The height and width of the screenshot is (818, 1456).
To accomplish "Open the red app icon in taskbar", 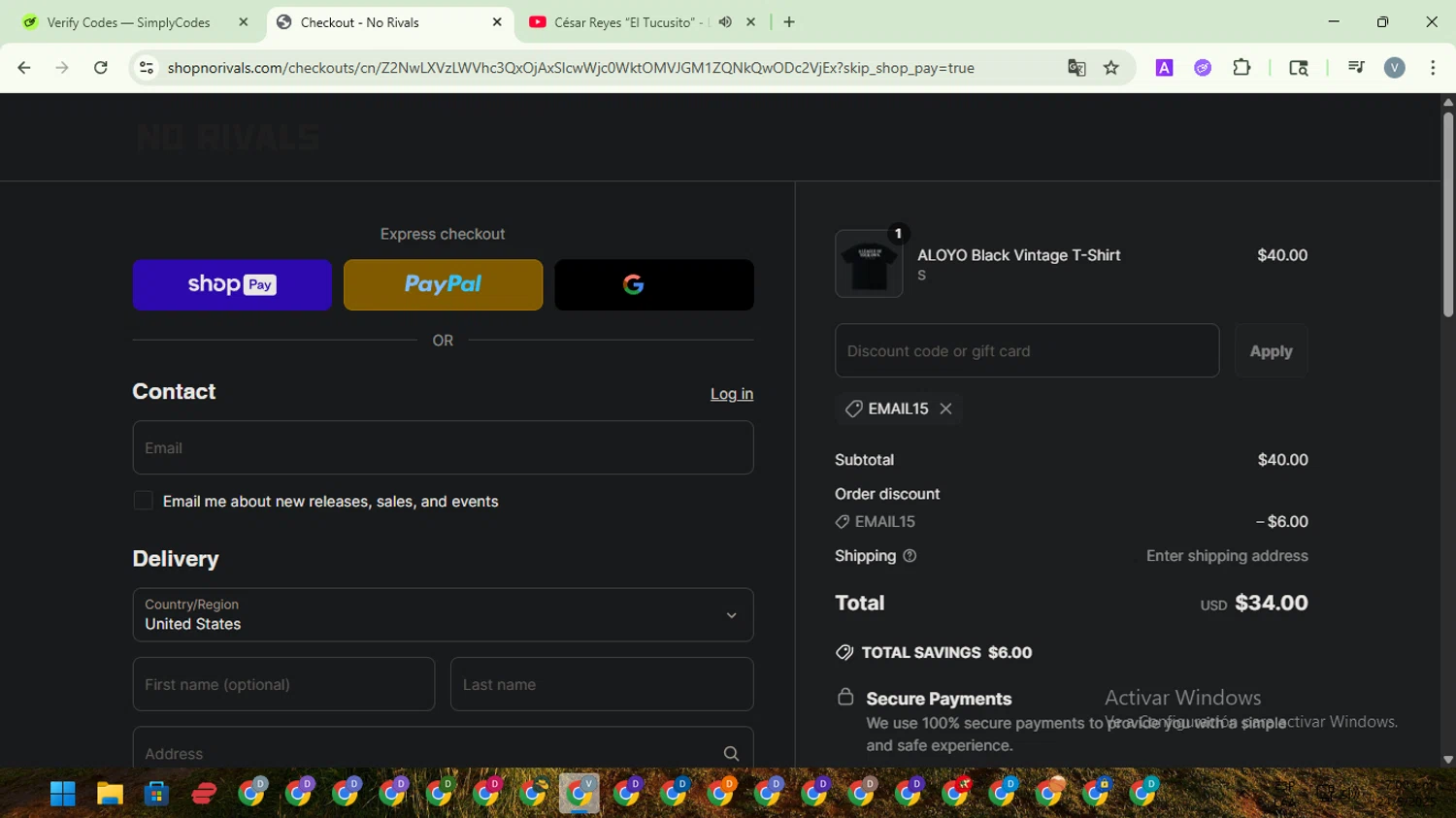I will [x=204, y=794].
